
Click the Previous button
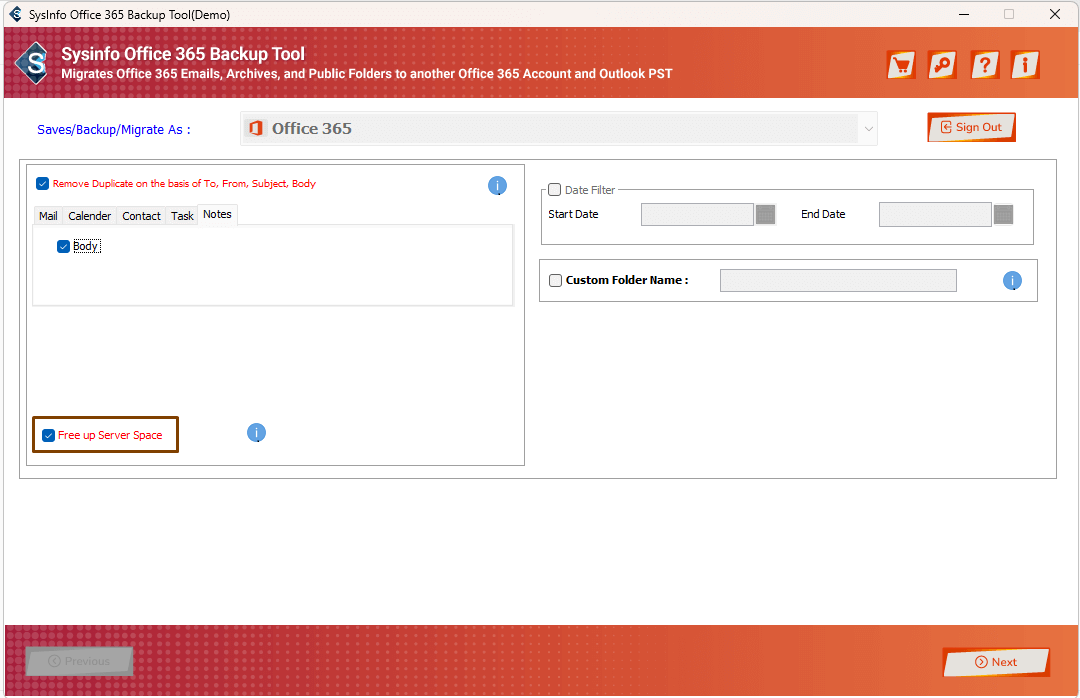coord(79,661)
